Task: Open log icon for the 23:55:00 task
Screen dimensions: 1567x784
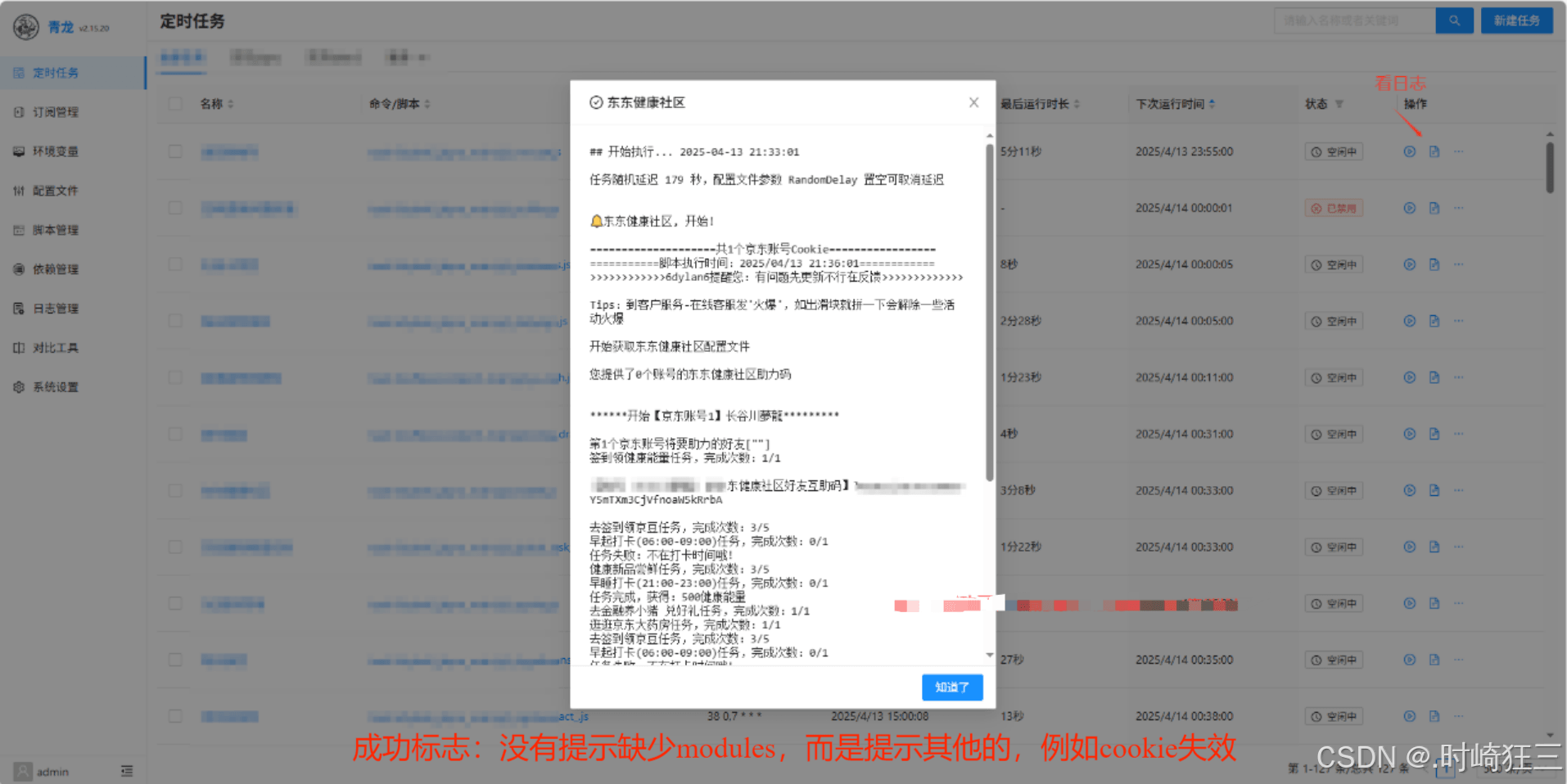Action: (1434, 151)
